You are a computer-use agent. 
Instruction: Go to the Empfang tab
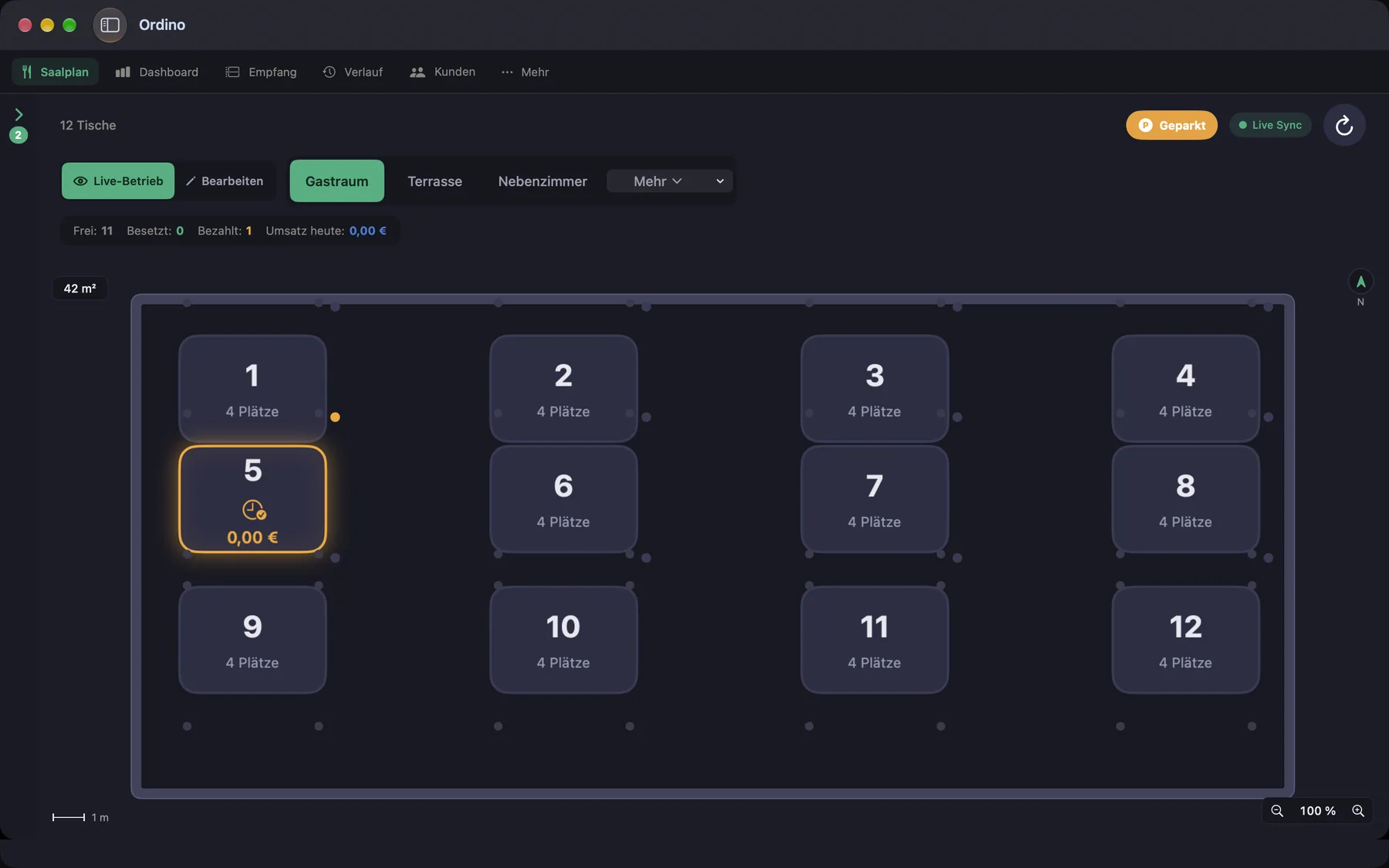pos(261,72)
